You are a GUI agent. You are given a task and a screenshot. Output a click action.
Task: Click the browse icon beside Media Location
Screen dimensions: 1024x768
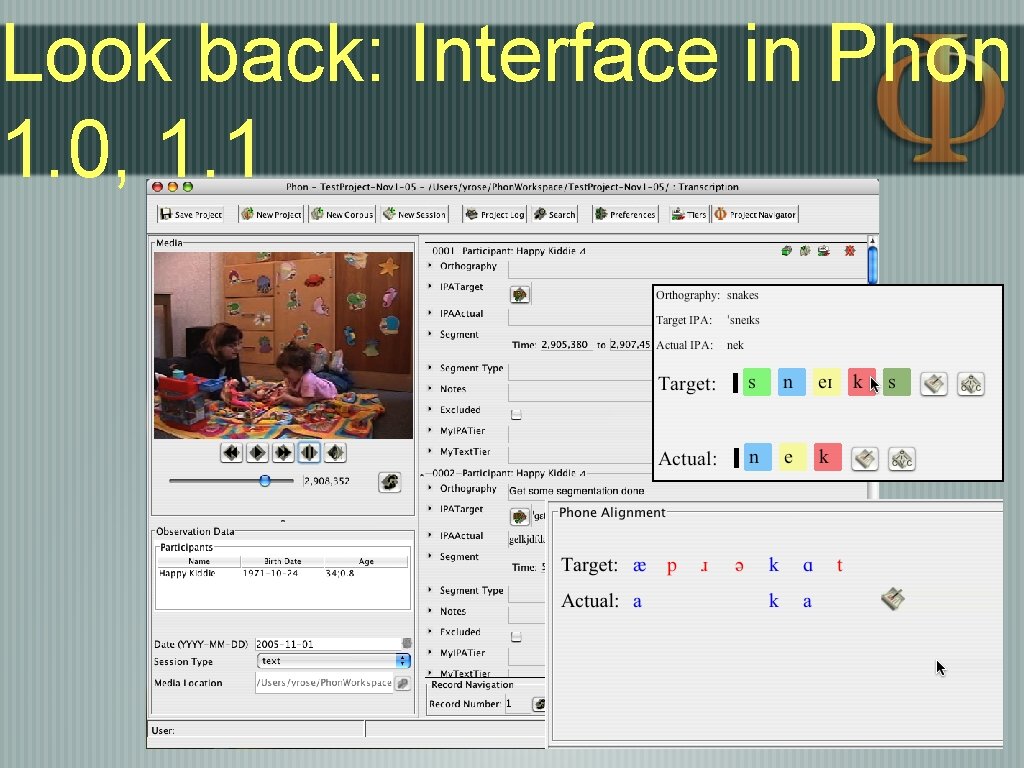(x=403, y=683)
